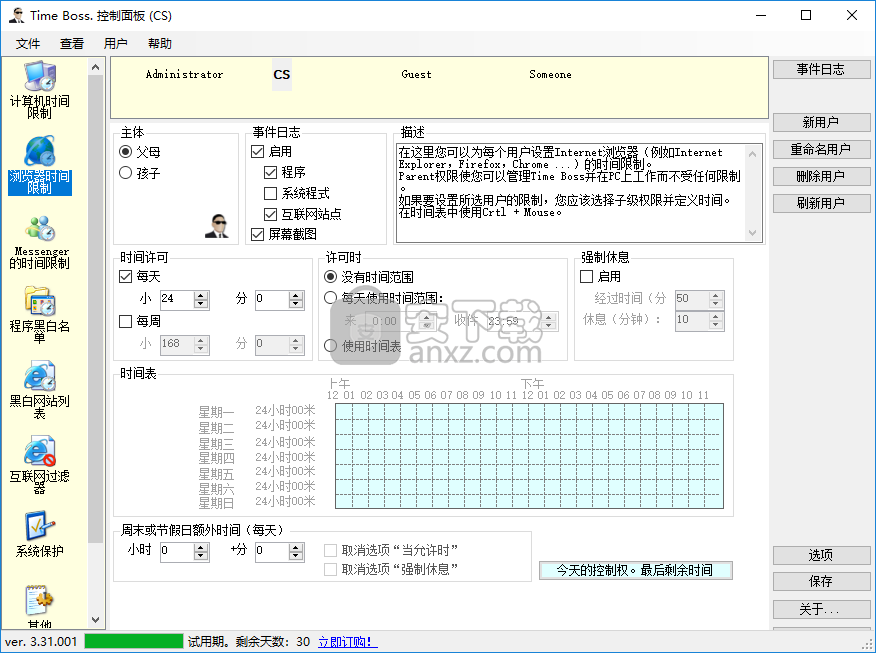Follow the 立即订购! link
Screen dimensions: 876x653
(347, 642)
